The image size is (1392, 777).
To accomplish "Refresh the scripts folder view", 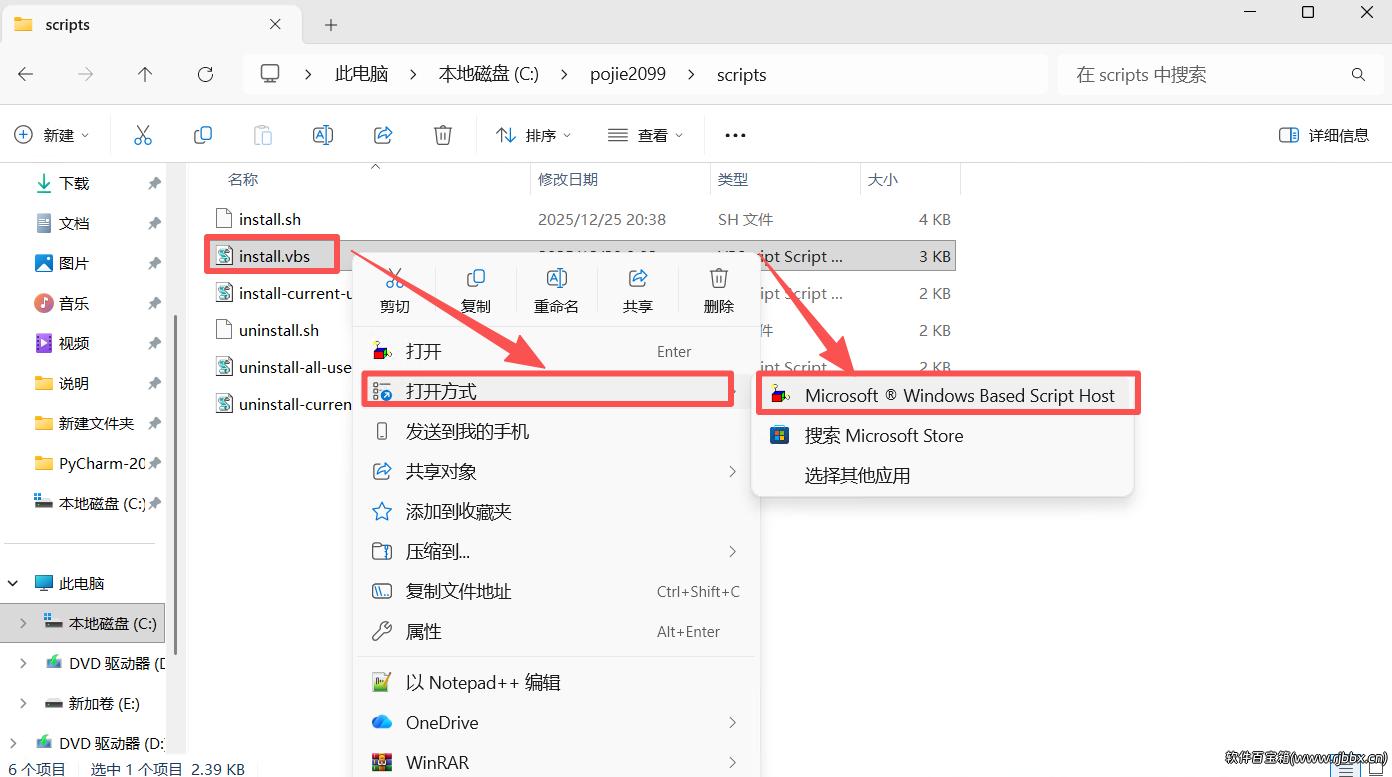I will pos(205,74).
